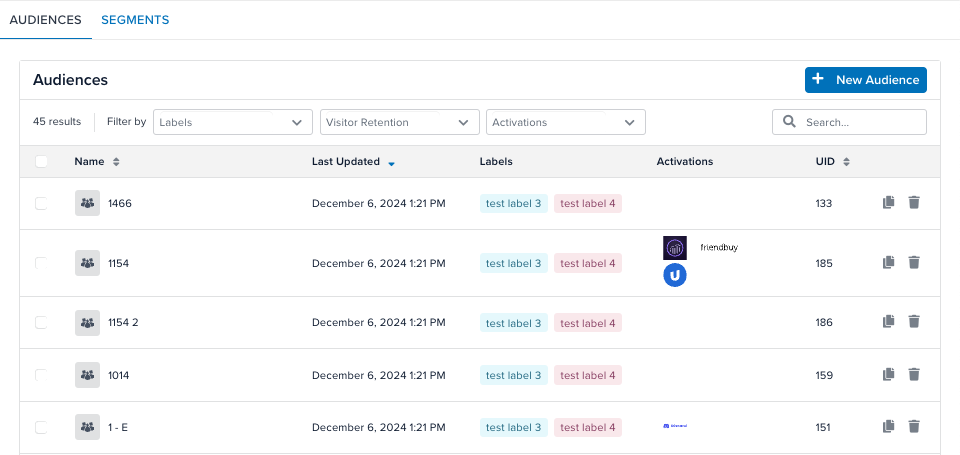960x455 pixels.
Task: Click the group icon for audience 1014
Action: point(88,375)
